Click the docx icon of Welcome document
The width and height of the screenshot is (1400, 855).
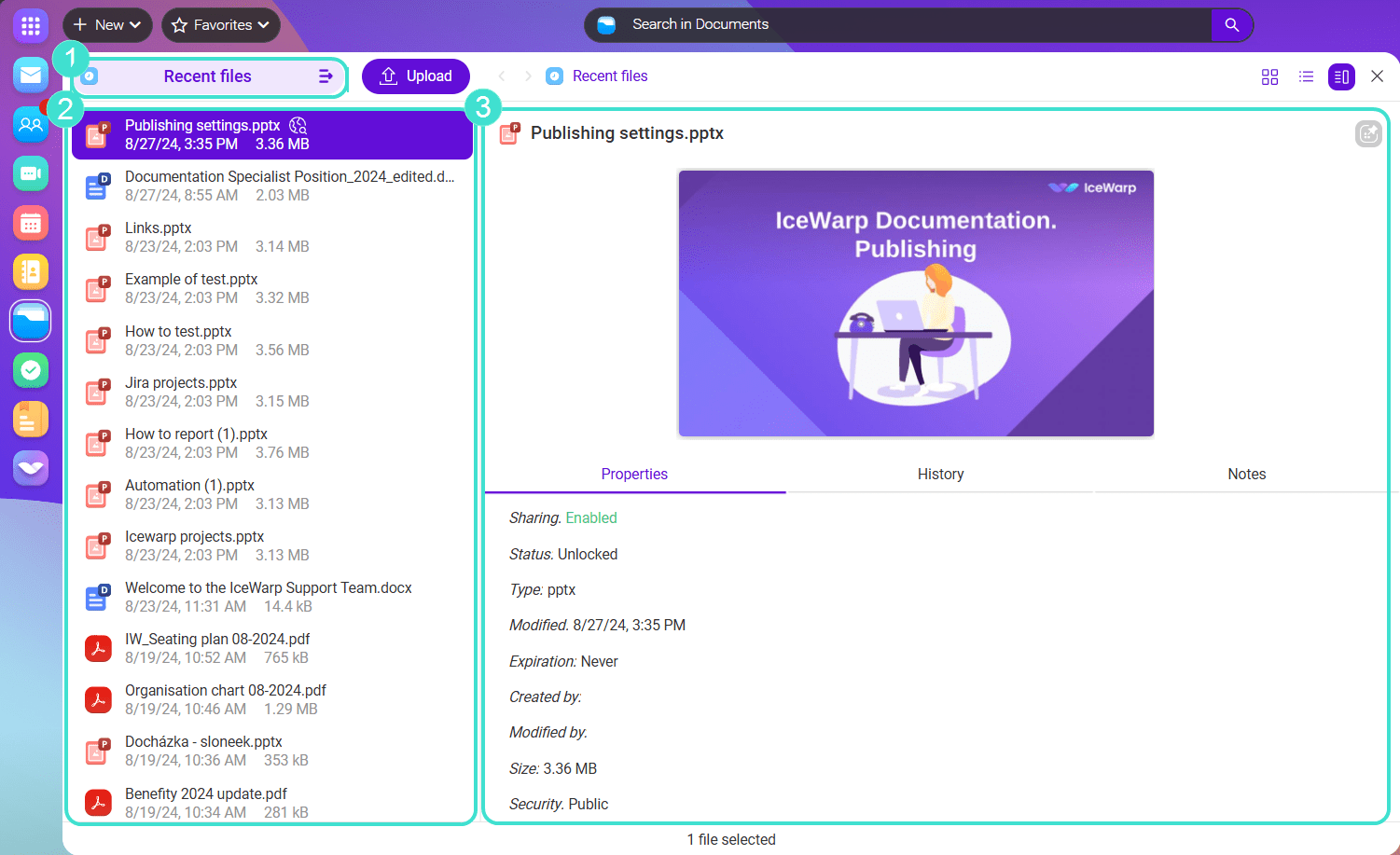tap(98, 597)
